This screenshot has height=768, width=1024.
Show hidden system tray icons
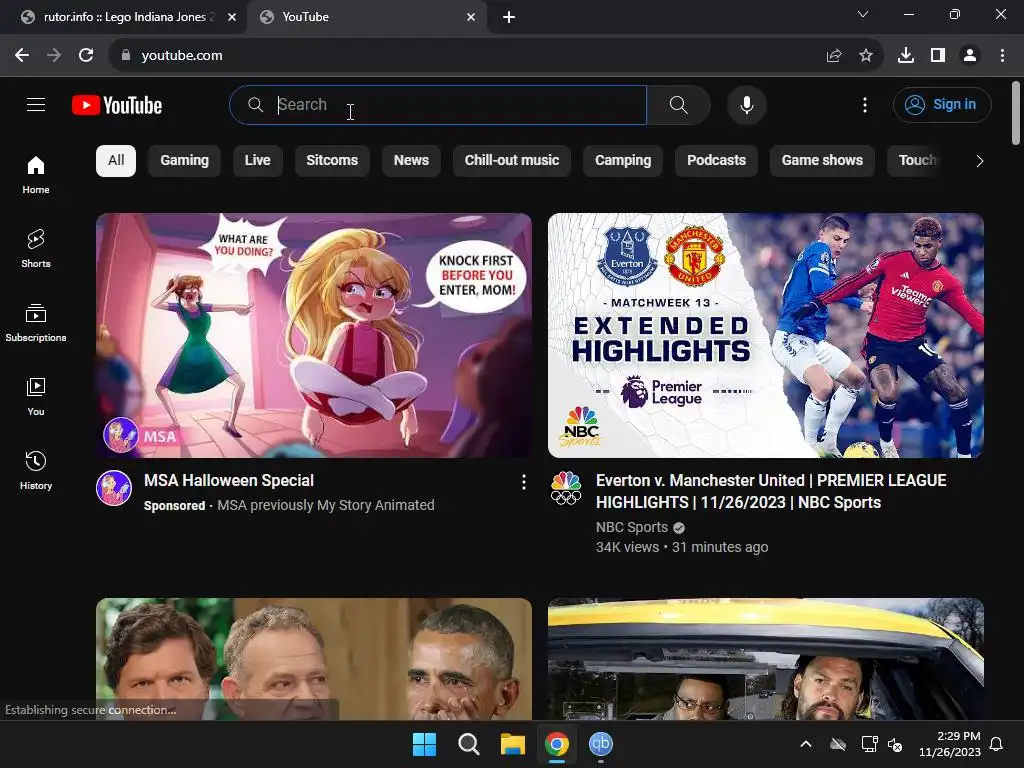(x=806, y=744)
